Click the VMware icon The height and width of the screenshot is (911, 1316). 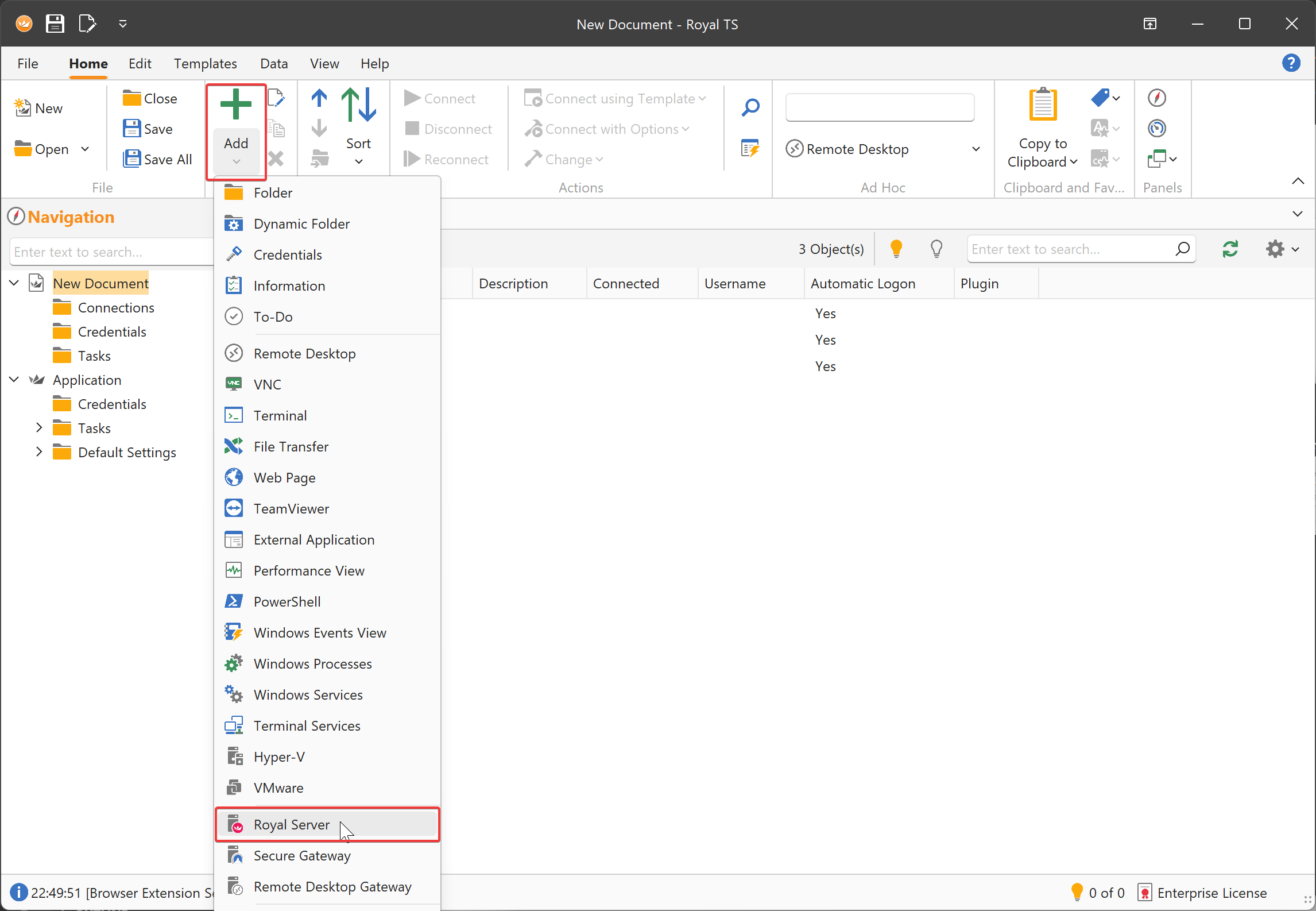[234, 788]
